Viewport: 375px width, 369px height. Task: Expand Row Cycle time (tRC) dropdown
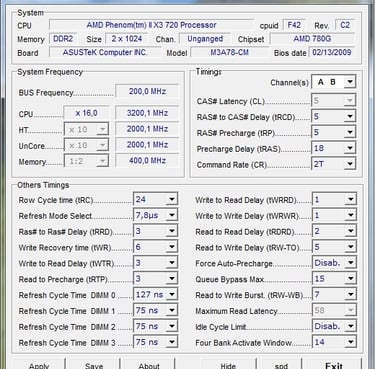155,199
